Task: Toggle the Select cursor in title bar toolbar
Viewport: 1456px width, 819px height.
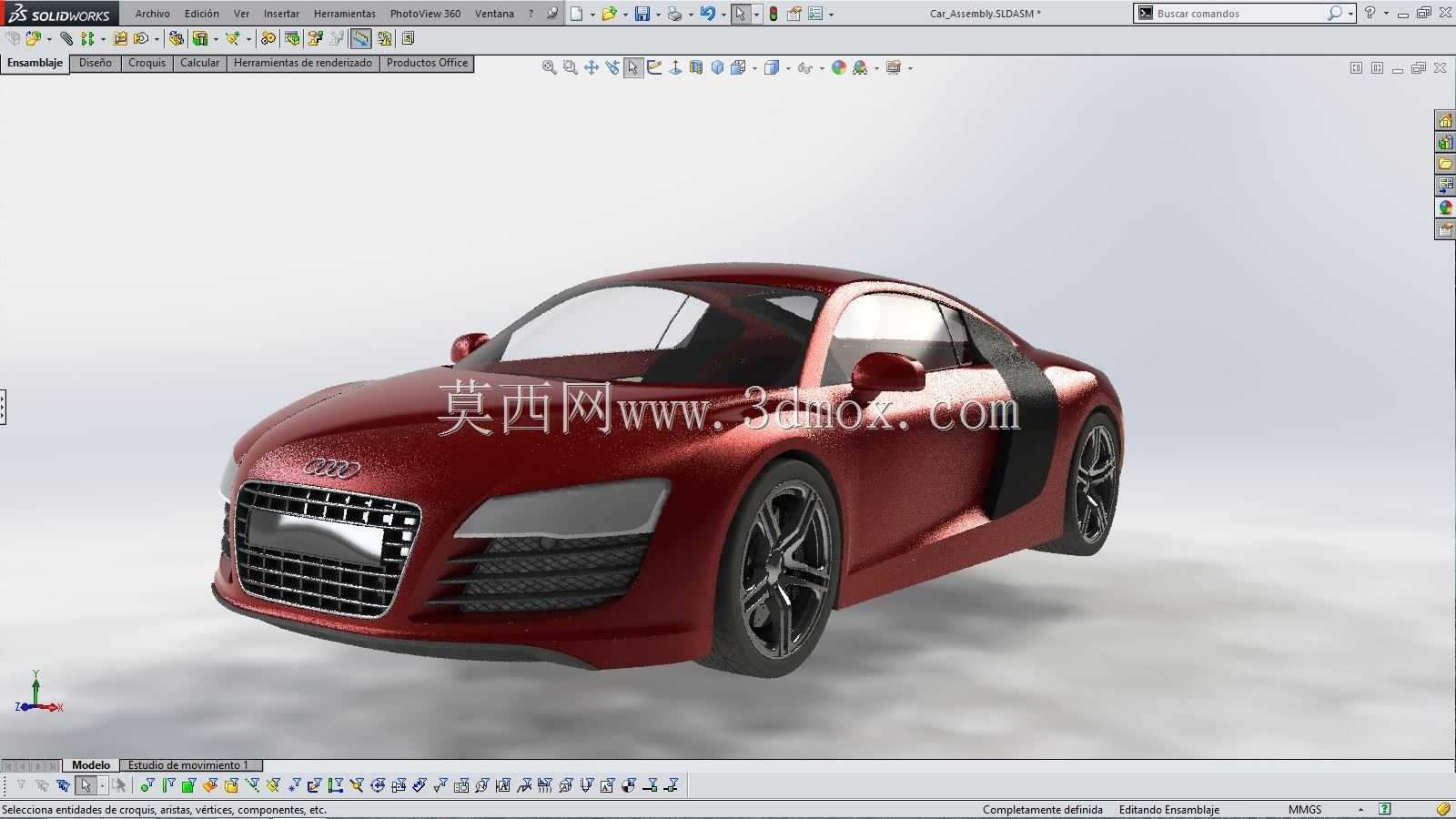Action: tap(741, 14)
